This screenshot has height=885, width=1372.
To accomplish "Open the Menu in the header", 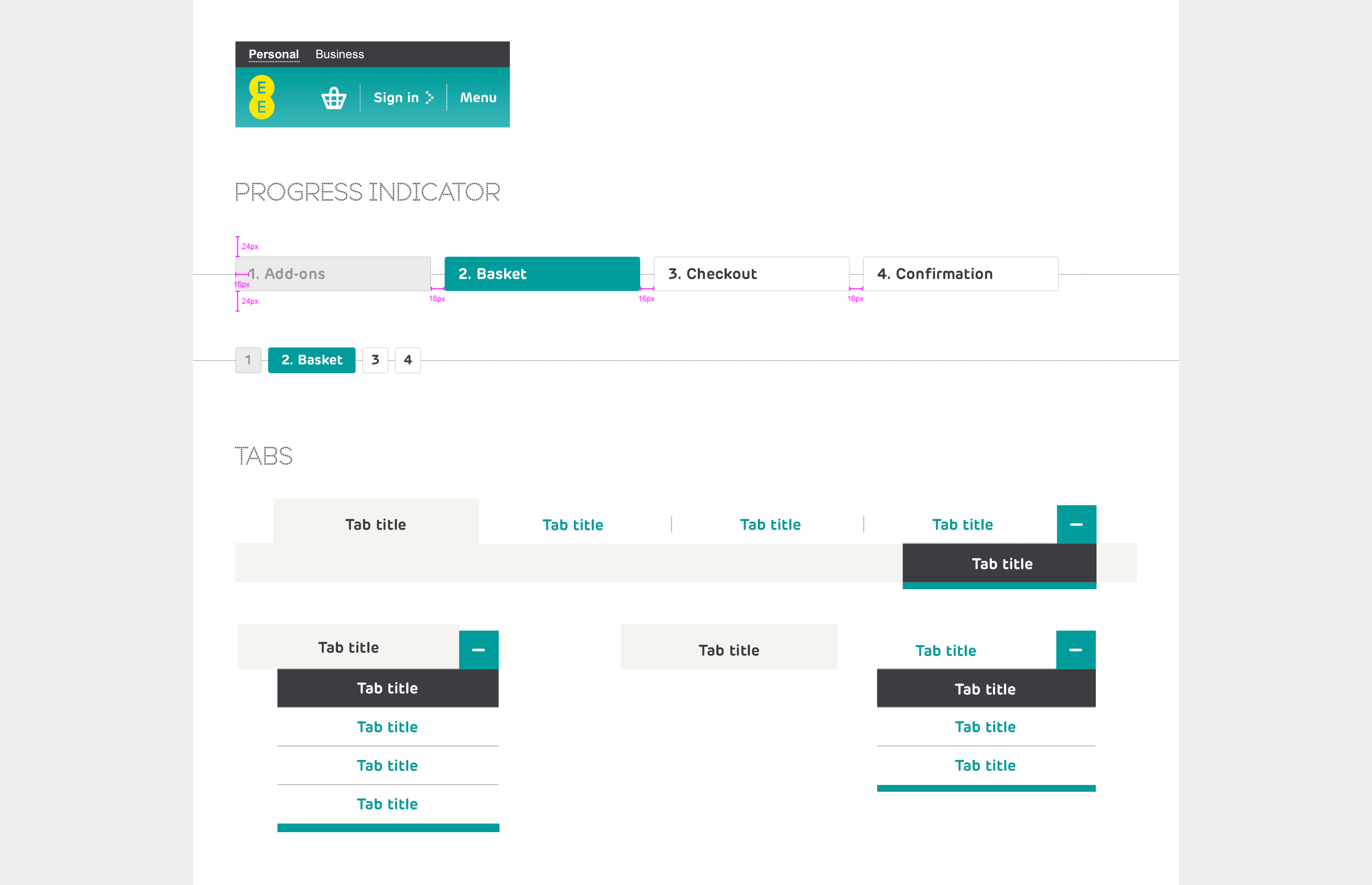I will 478,98.
